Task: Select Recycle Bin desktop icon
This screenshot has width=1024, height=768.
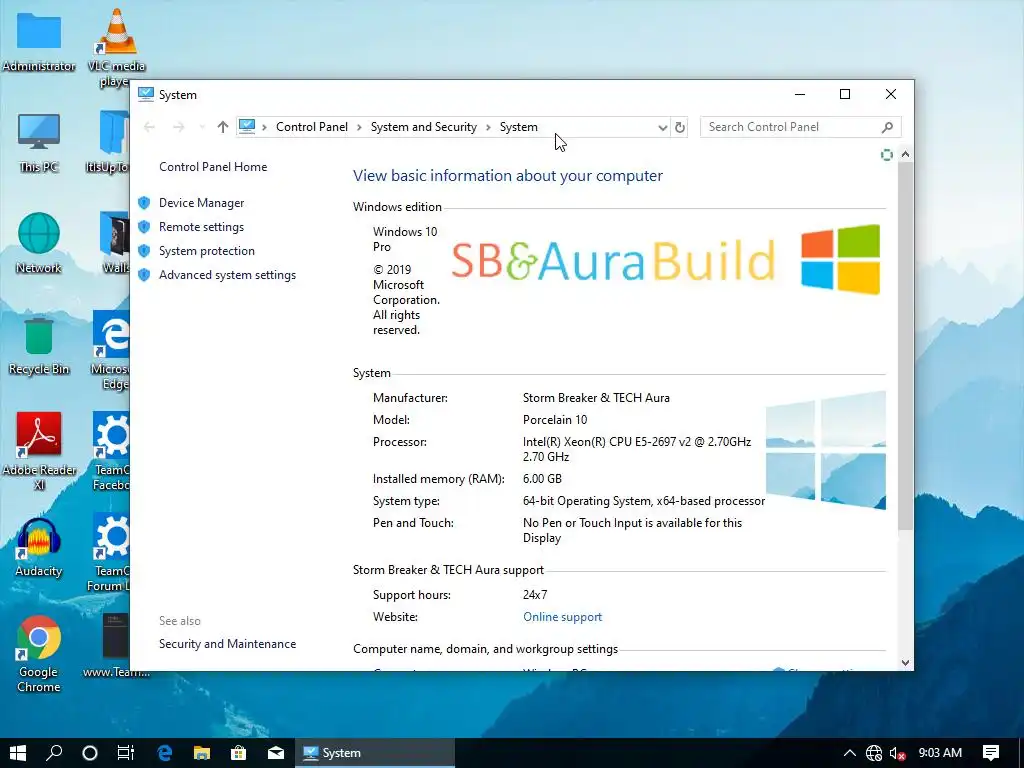Action: (39, 346)
